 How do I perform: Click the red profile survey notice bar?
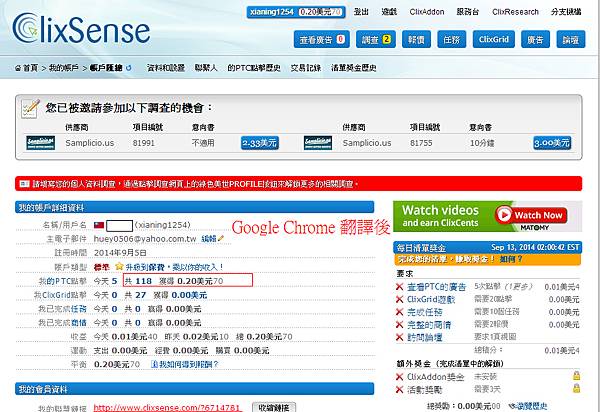[x=298, y=184]
